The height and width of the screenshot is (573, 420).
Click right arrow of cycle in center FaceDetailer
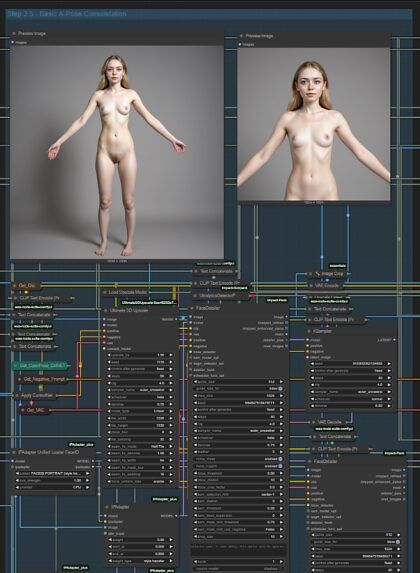280,562
